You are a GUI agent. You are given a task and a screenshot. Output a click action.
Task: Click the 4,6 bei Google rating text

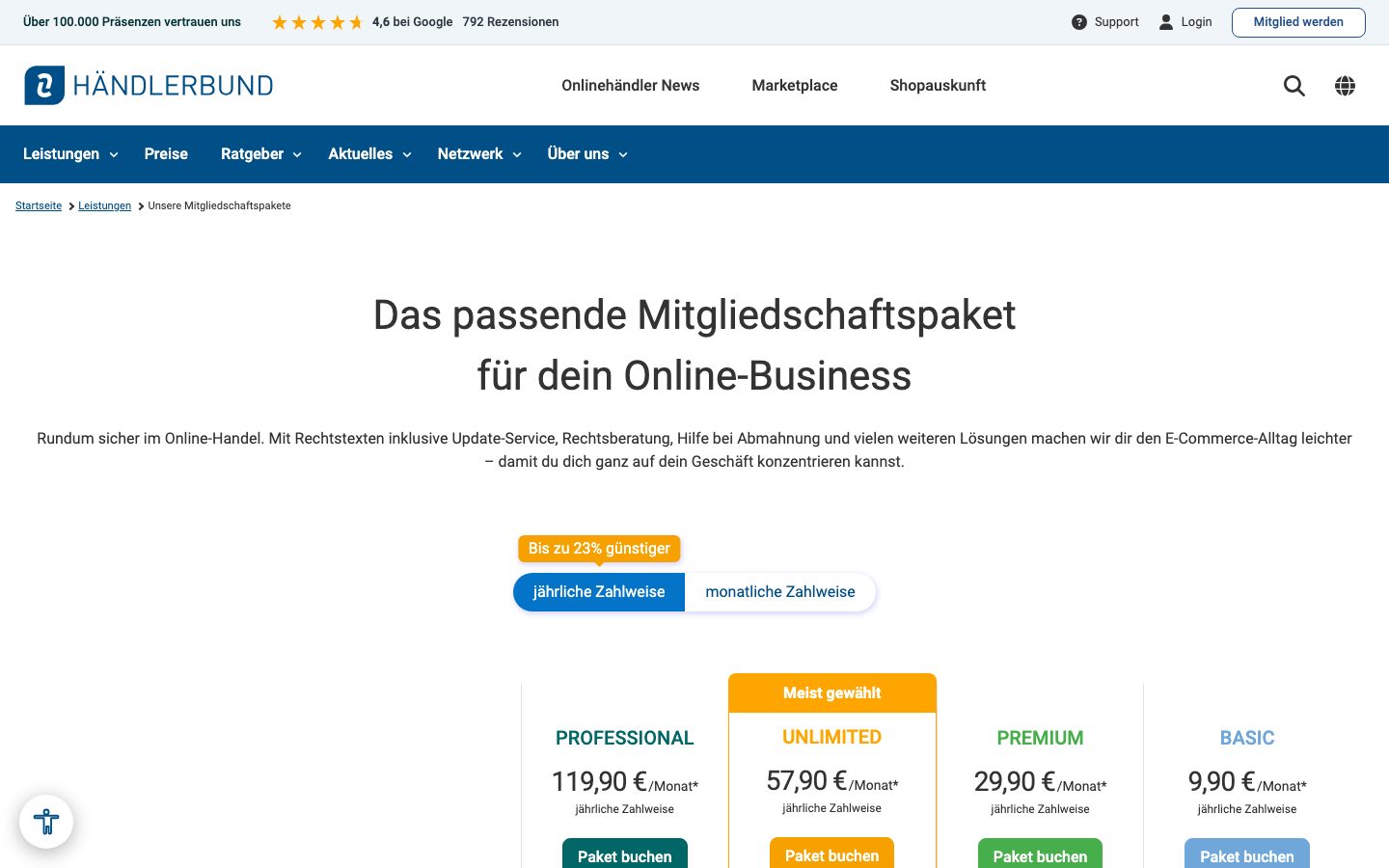412,22
